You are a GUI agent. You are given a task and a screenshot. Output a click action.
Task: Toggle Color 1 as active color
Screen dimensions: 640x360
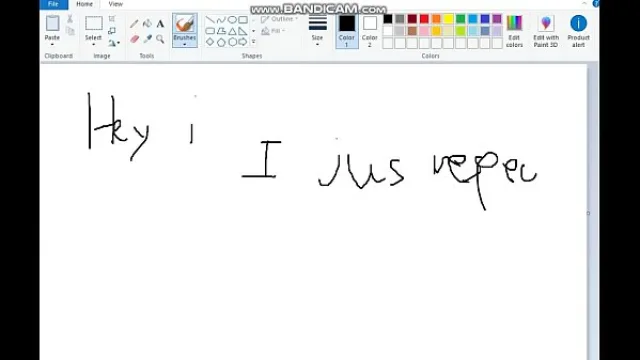click(x=347, y=31)
